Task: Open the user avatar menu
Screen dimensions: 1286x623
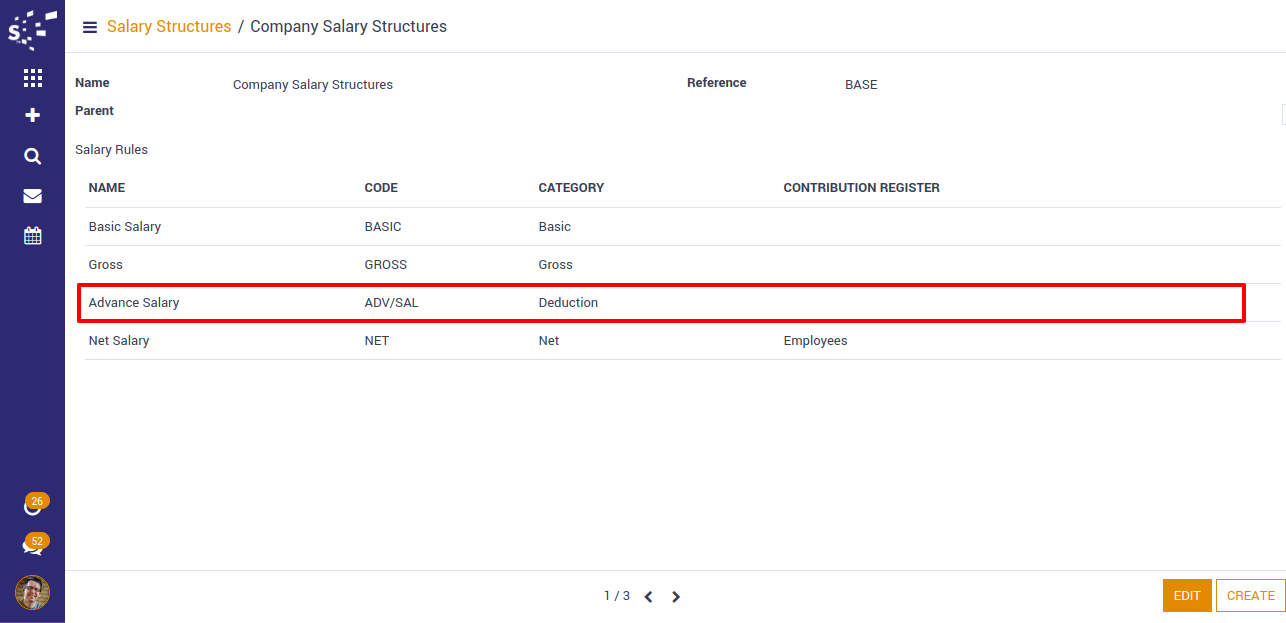Action: coord(32,593)
